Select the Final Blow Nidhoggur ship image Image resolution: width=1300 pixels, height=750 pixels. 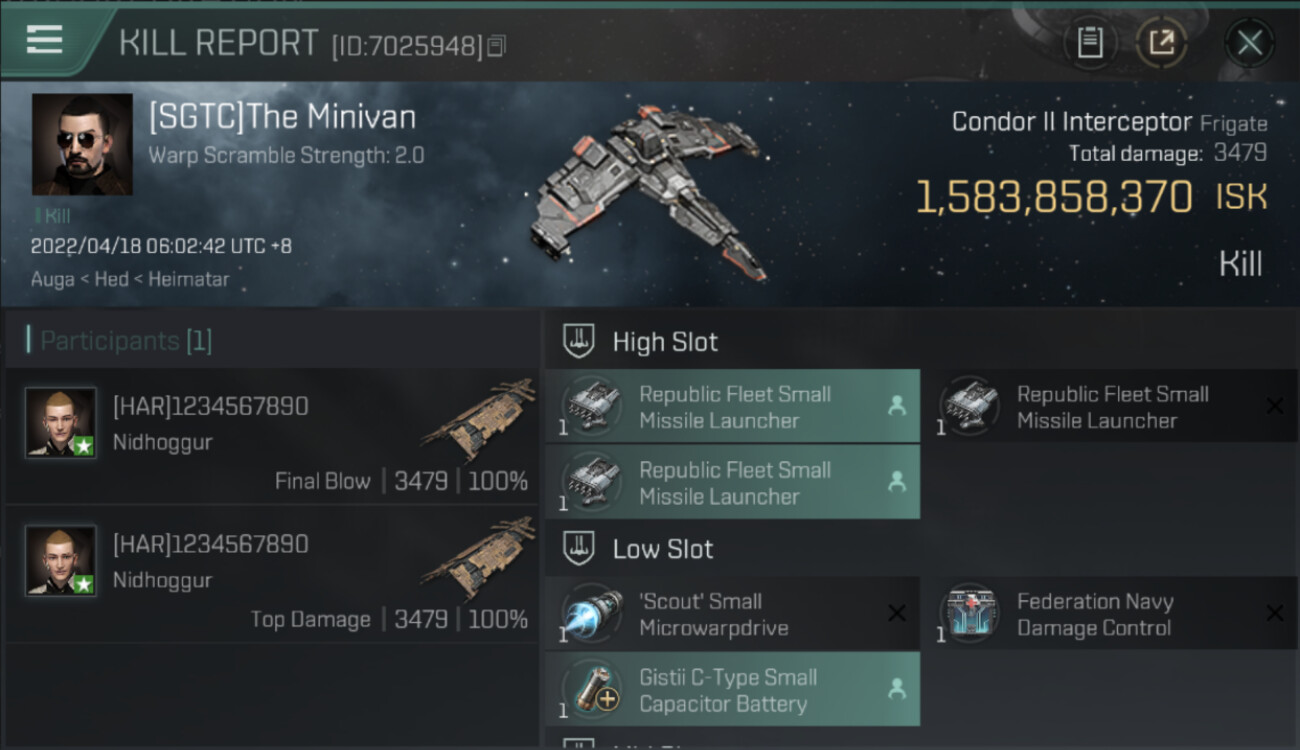point(480,418)
